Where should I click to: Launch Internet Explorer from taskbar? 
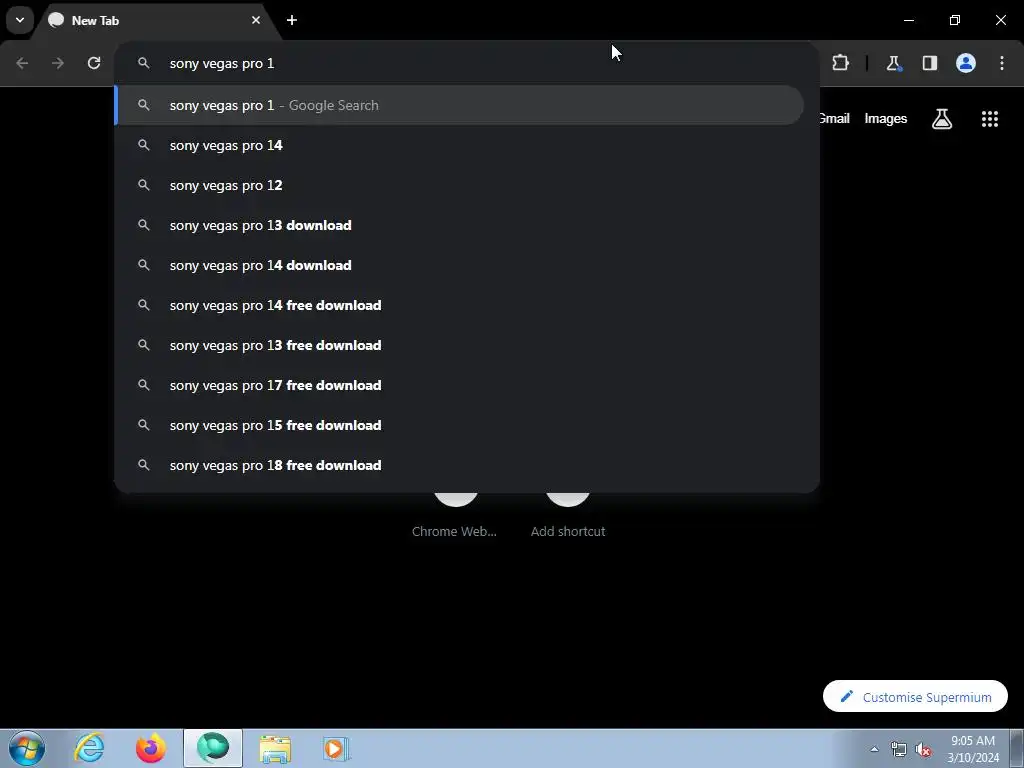[89, 748]
